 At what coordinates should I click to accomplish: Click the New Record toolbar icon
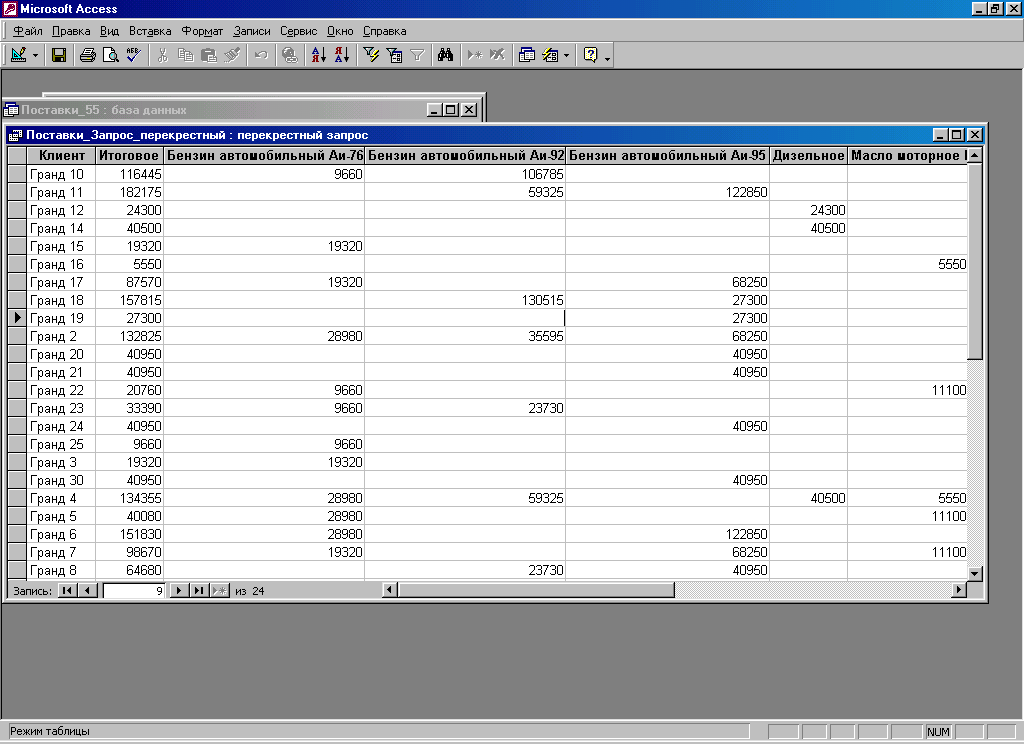tap(475, 55)
